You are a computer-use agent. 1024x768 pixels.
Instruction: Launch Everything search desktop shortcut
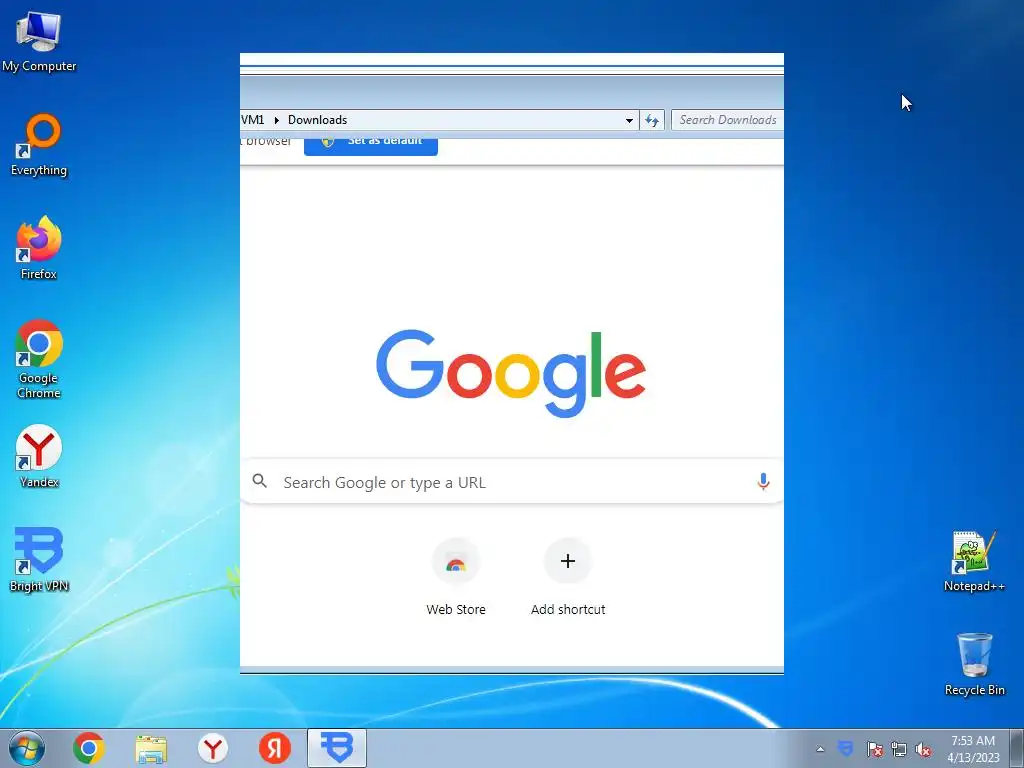coord(39,145)
